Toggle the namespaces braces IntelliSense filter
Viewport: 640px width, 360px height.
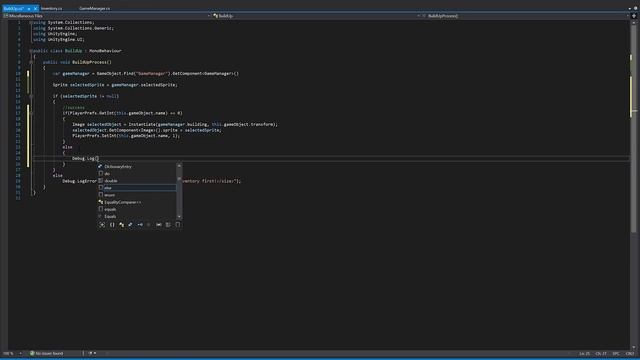coord(112,224)
